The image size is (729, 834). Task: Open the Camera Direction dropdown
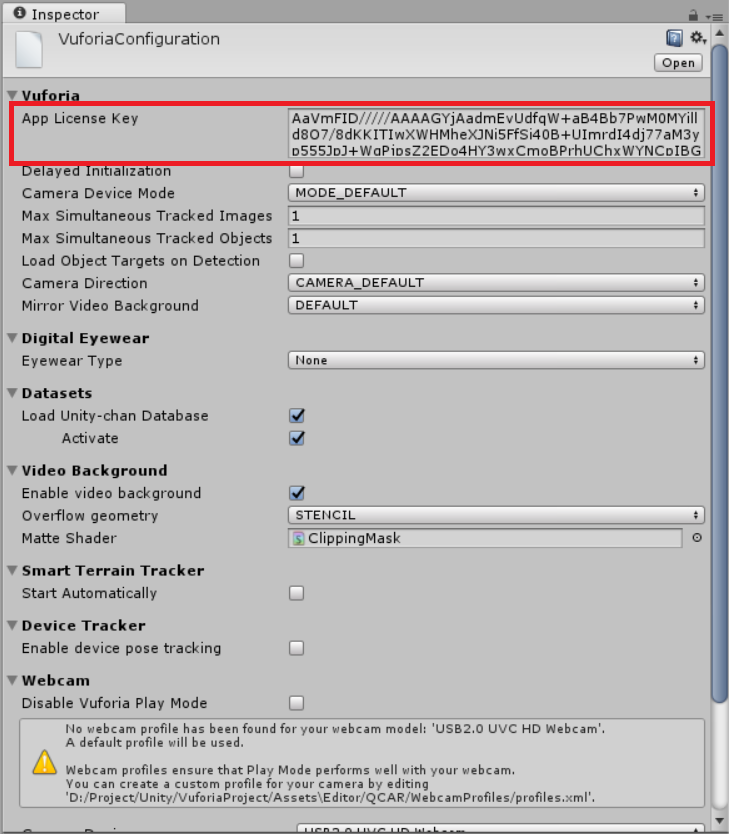coord(496,282)
